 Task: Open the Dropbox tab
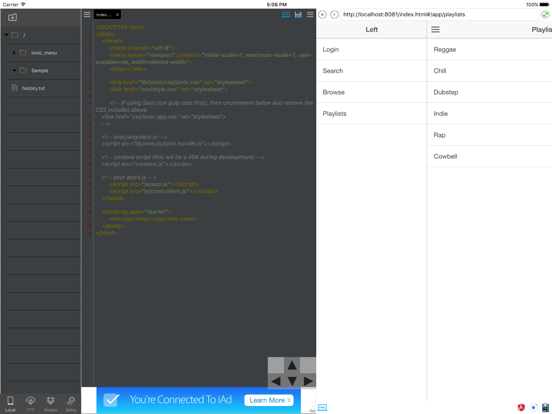[x=51, y=404]
